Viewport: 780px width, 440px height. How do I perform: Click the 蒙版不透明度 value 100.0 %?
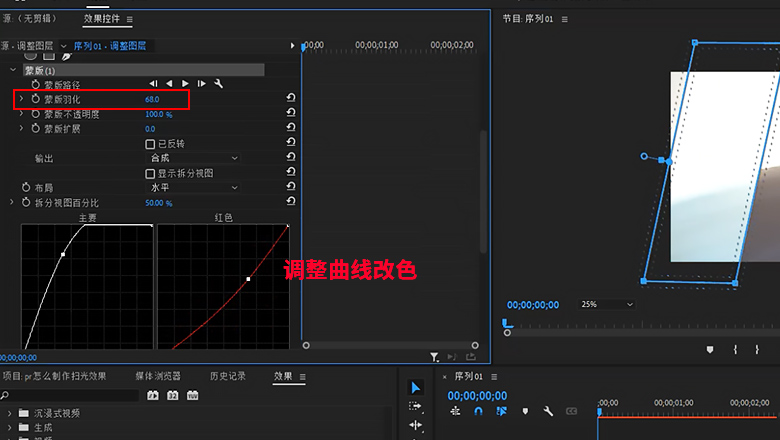point(159,114)
